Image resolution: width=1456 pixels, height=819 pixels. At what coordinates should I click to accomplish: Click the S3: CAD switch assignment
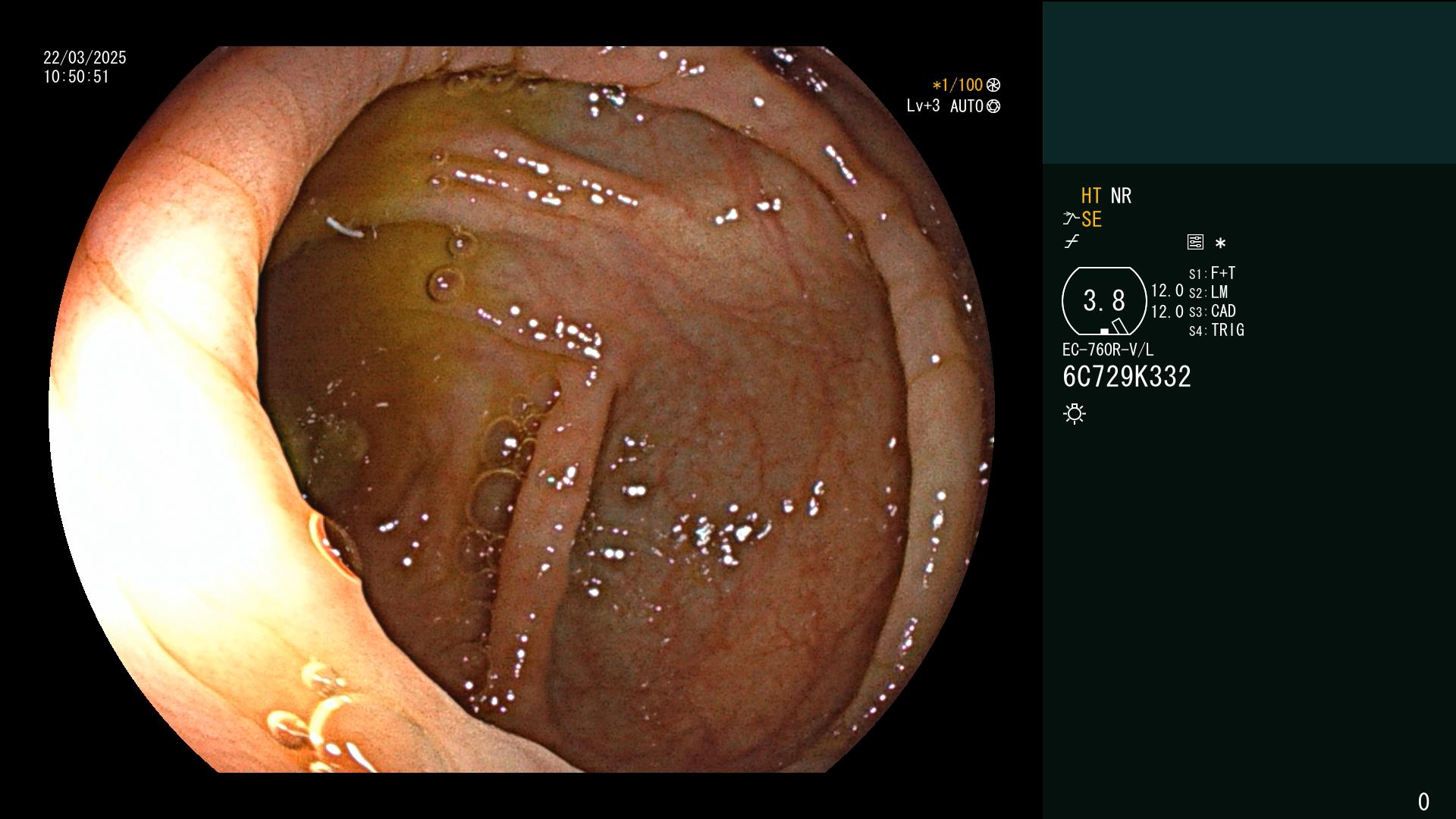point(1213,311)
